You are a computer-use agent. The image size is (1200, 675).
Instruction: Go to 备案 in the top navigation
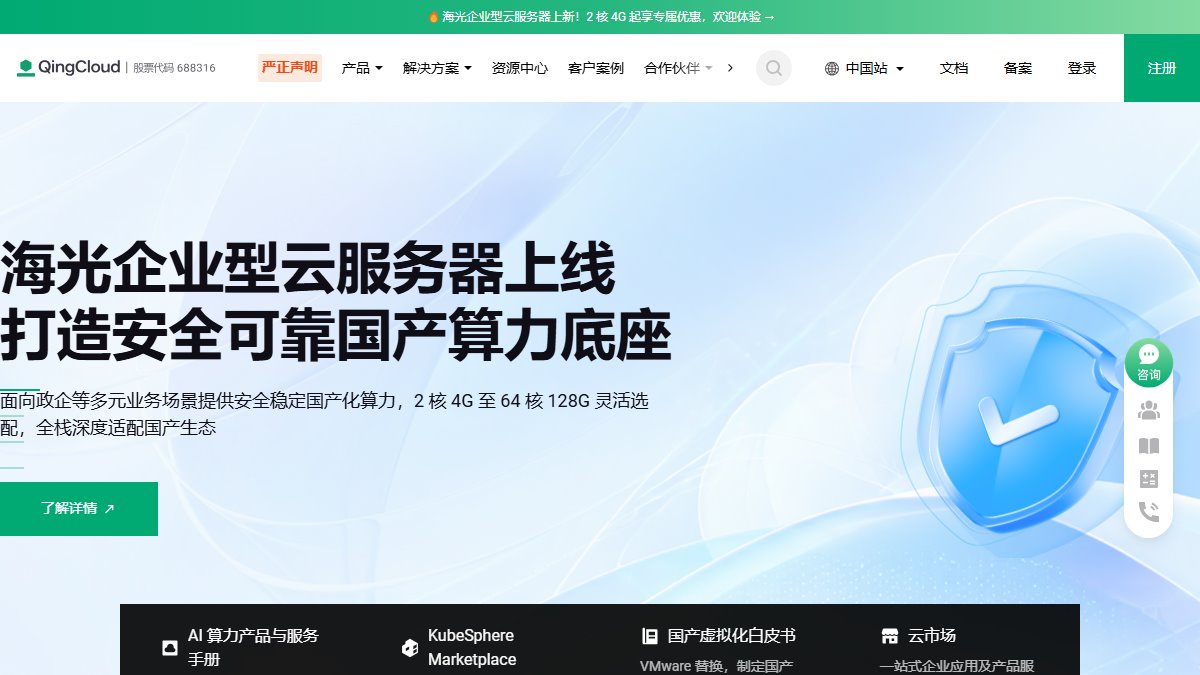1018,68
